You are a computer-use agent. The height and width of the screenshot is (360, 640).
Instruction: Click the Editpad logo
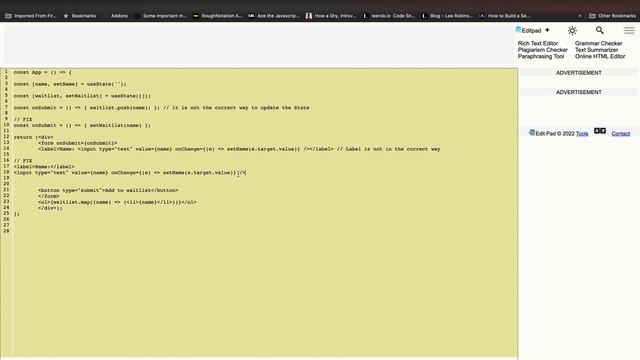[528, 30]
